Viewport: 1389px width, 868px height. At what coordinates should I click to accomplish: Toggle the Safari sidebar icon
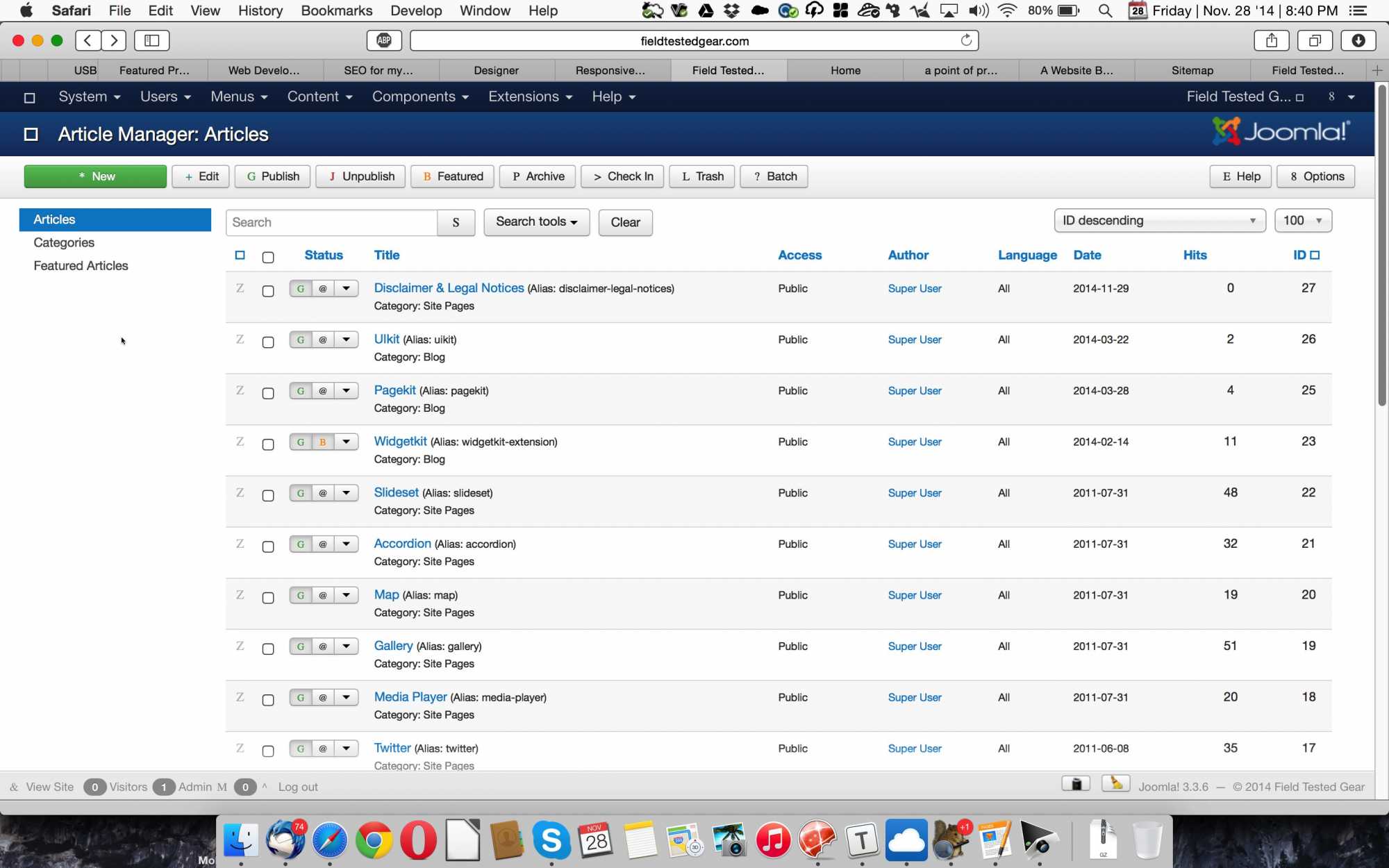[x=151, y=40]
